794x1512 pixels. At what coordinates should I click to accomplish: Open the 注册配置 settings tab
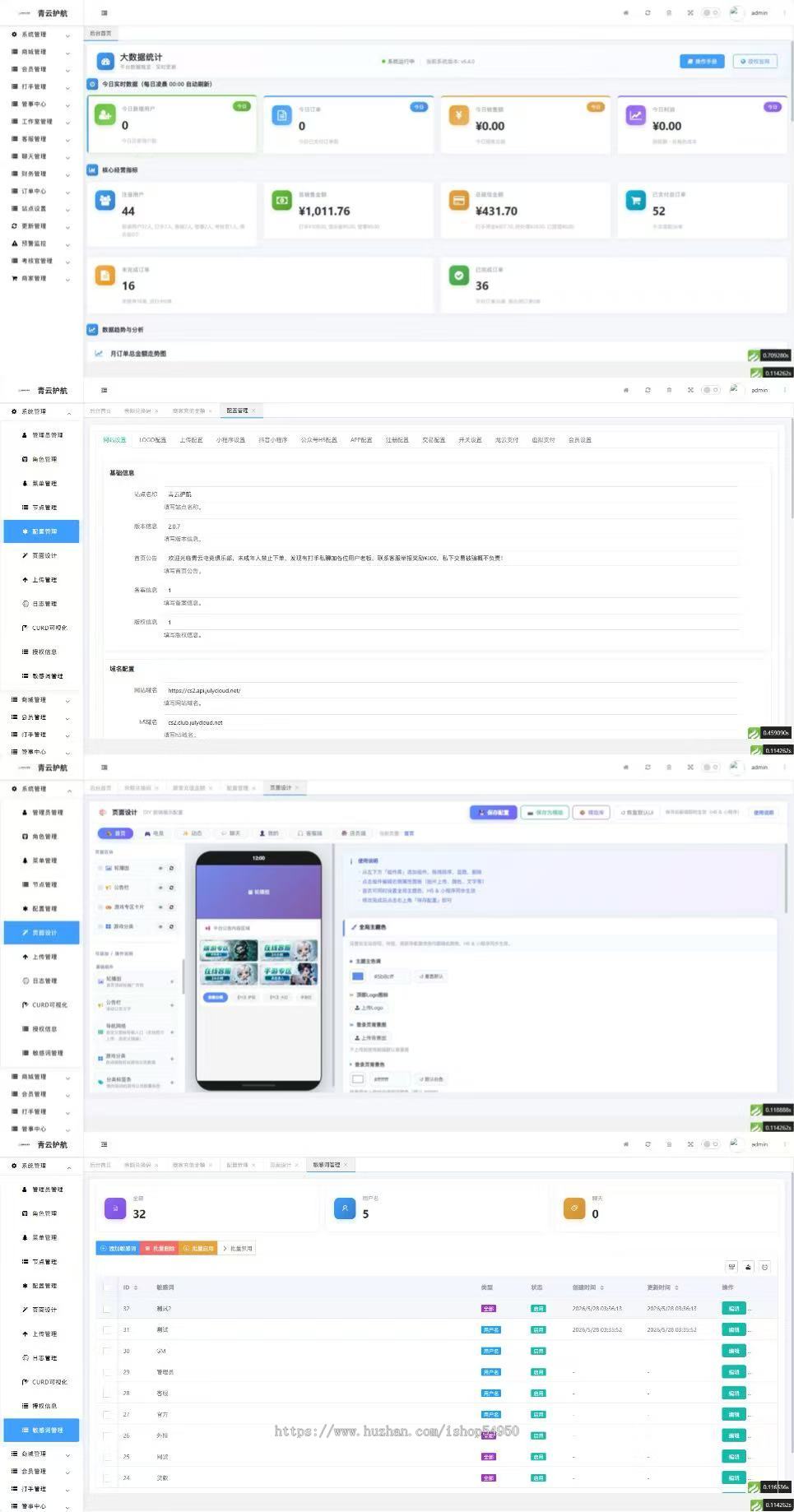[397, 440]
